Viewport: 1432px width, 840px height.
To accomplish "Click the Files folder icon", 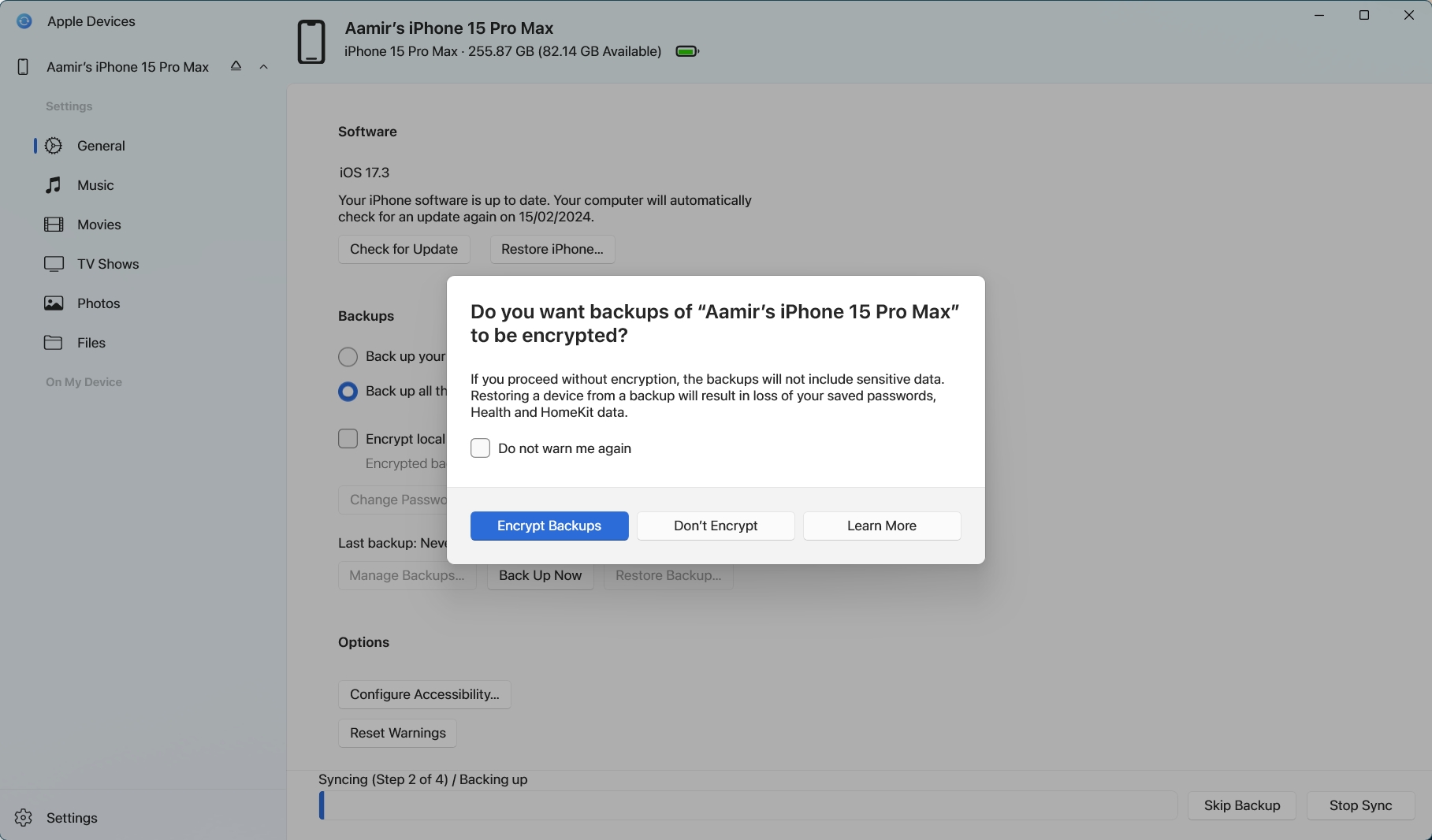I will pos(54,343).
